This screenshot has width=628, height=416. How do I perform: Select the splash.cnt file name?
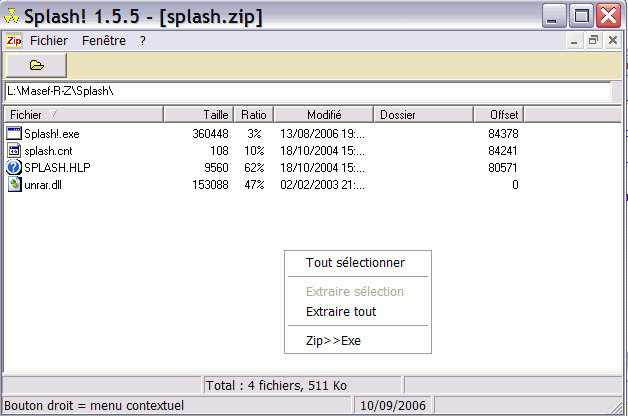(48, 151)
